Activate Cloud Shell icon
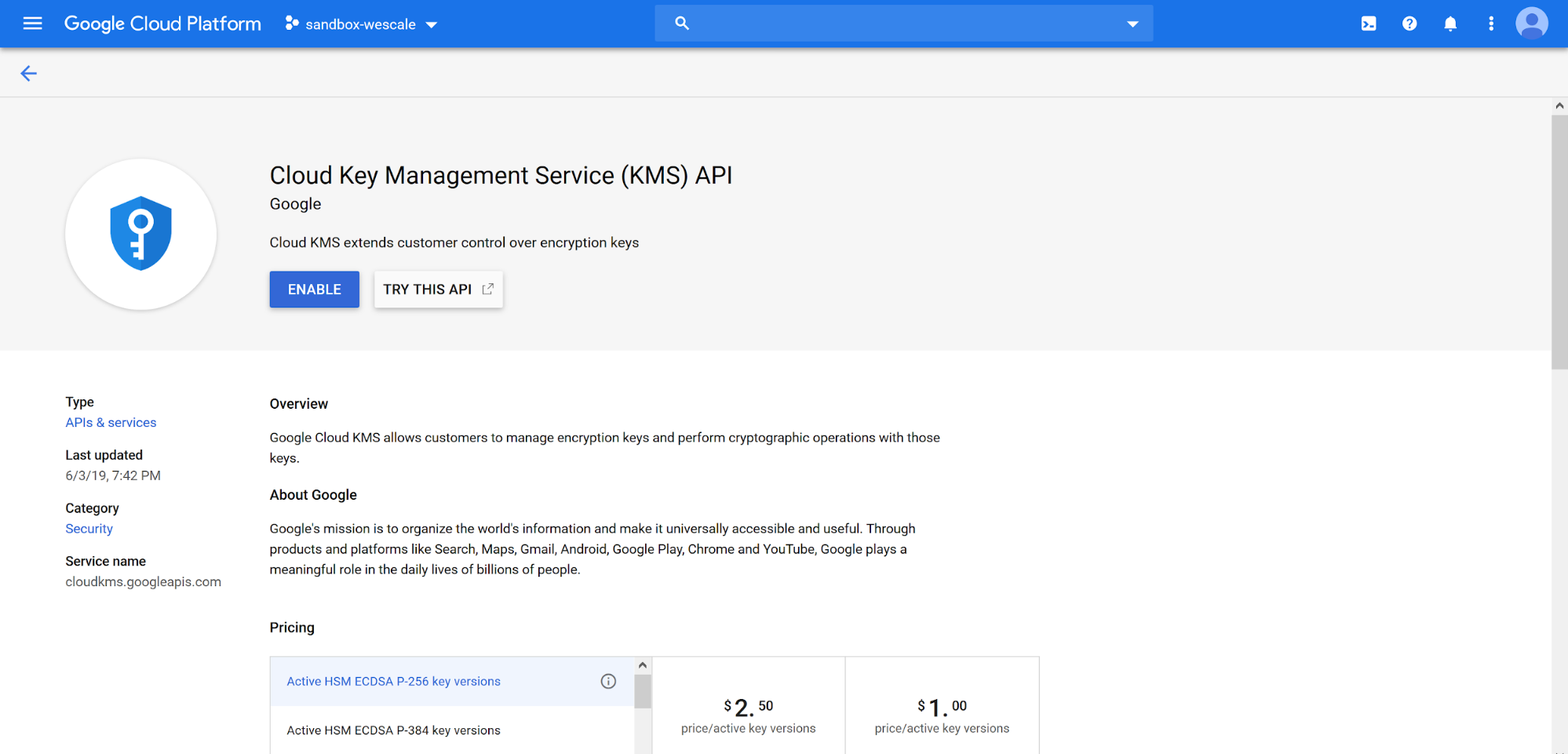 [x=1369, y=24]
